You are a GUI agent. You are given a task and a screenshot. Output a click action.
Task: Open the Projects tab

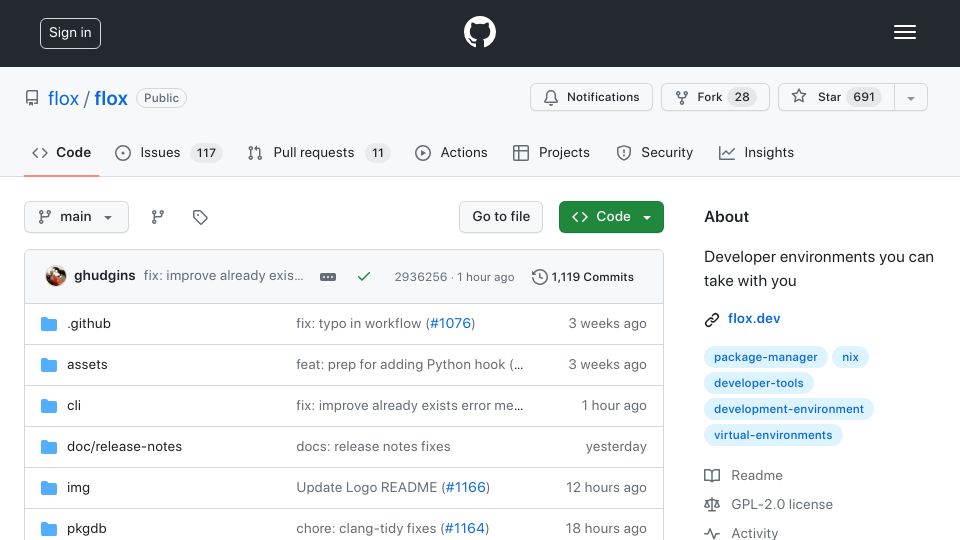[551, 152]
